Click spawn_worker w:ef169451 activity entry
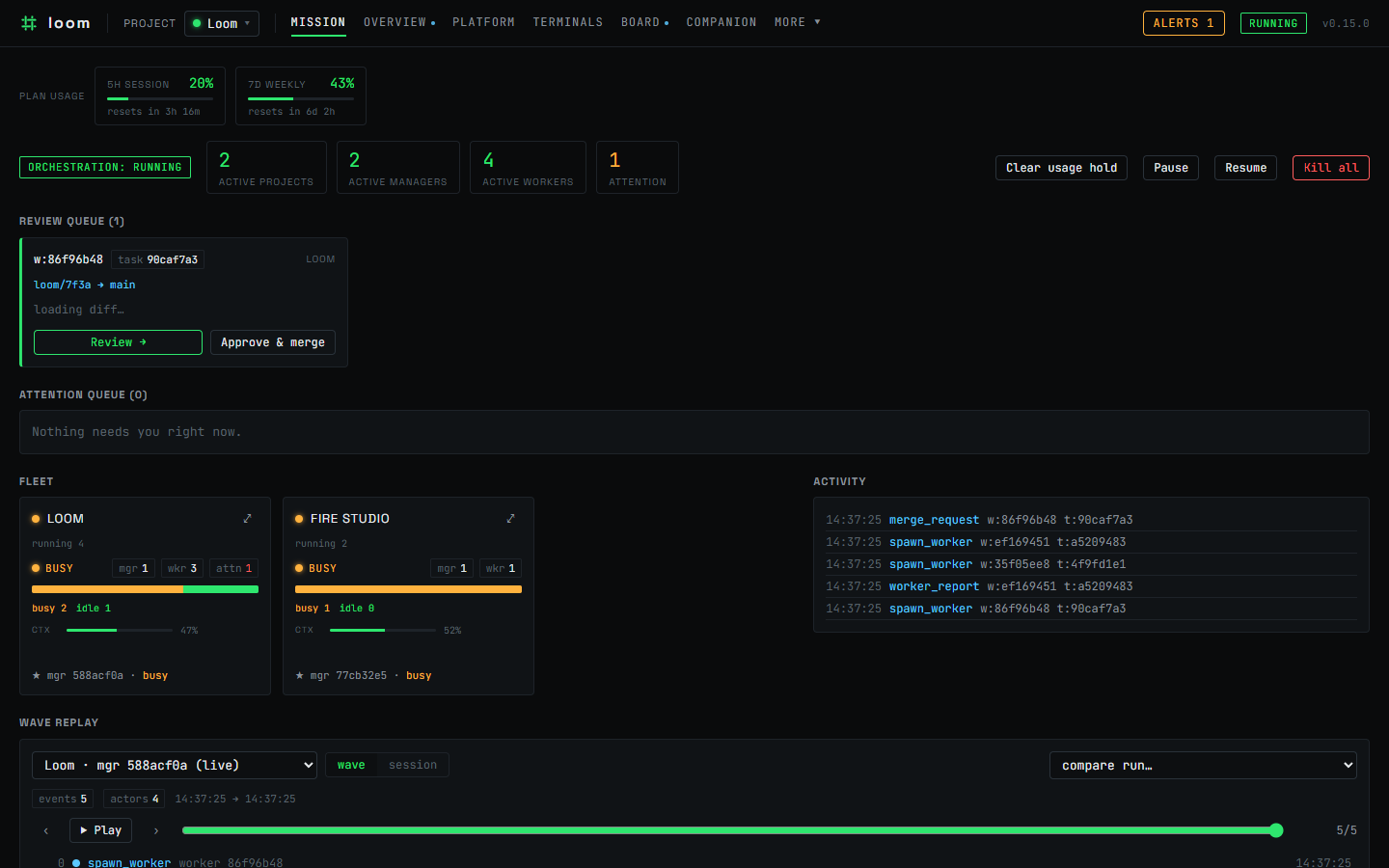The image size is (1389, 868). point(1091,542)
